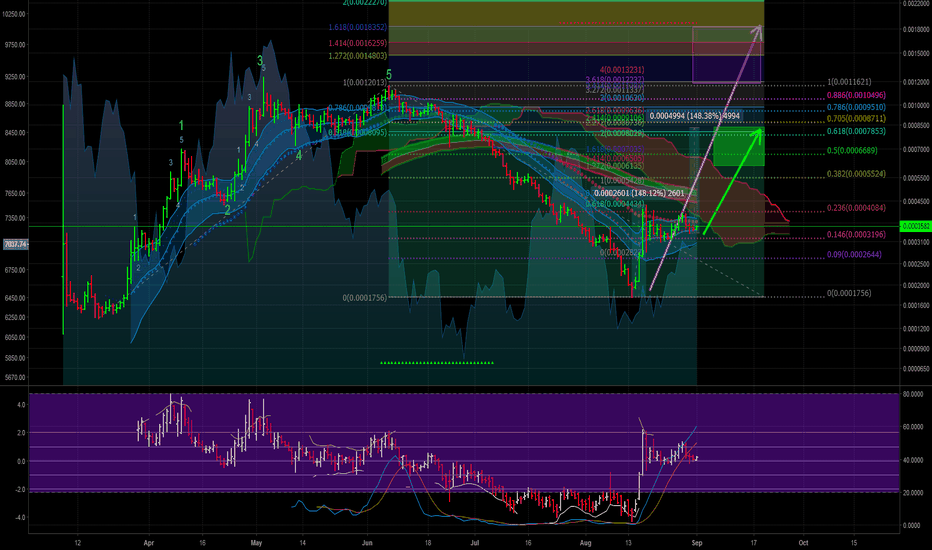932x550 pixels.
Task: Click the 0.618(0.0007853) retracement label
Action: point(856,131)
